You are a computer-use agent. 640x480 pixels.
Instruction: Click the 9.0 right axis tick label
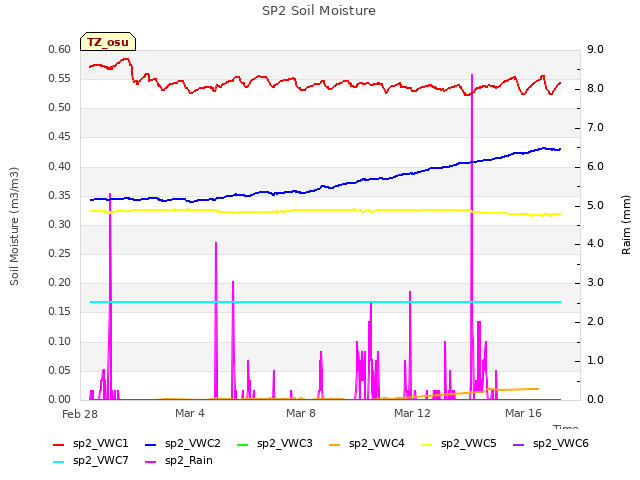coord(595,49)
